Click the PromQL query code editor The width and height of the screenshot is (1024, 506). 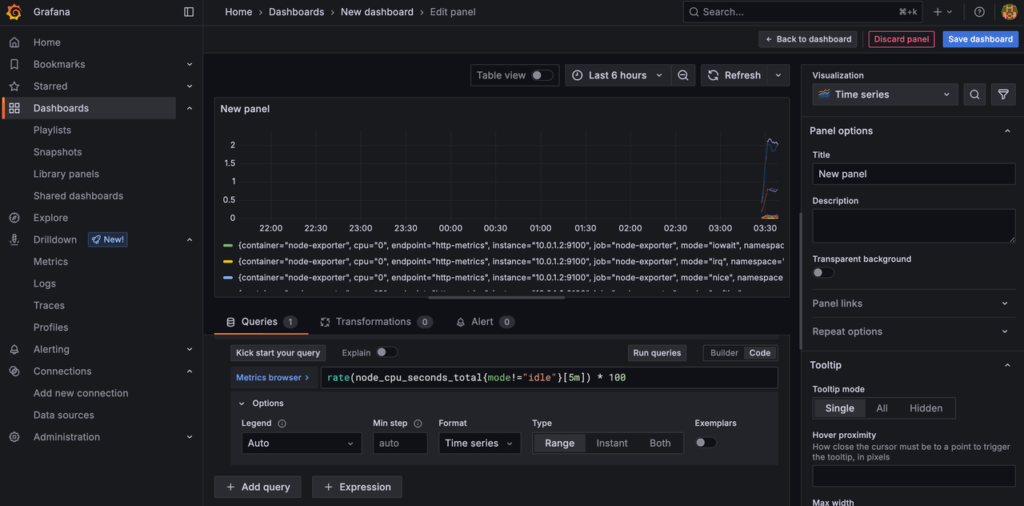click(549, 377)
